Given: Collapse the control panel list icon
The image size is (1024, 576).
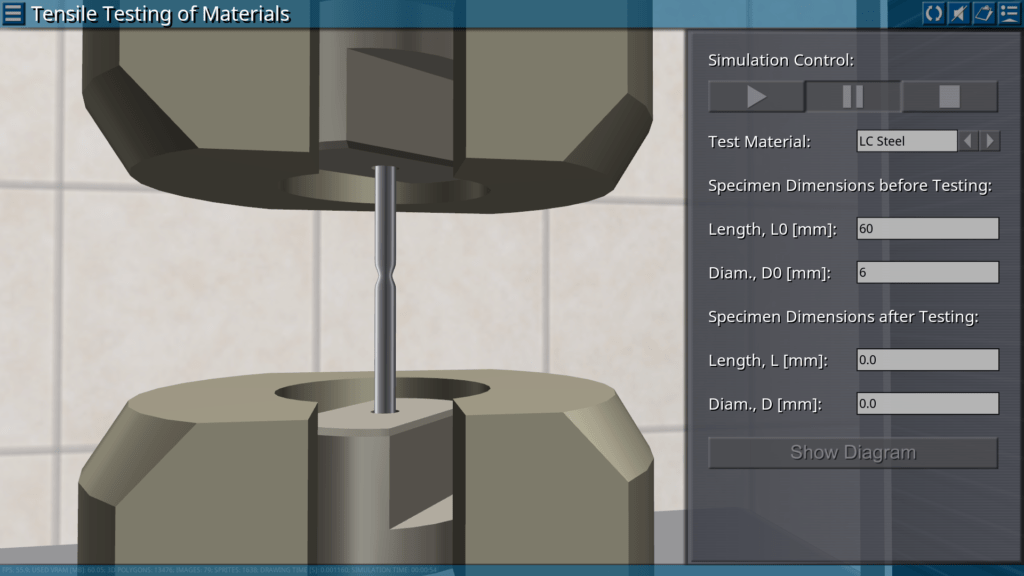Looking at the screenshot, I should 1008,13.
